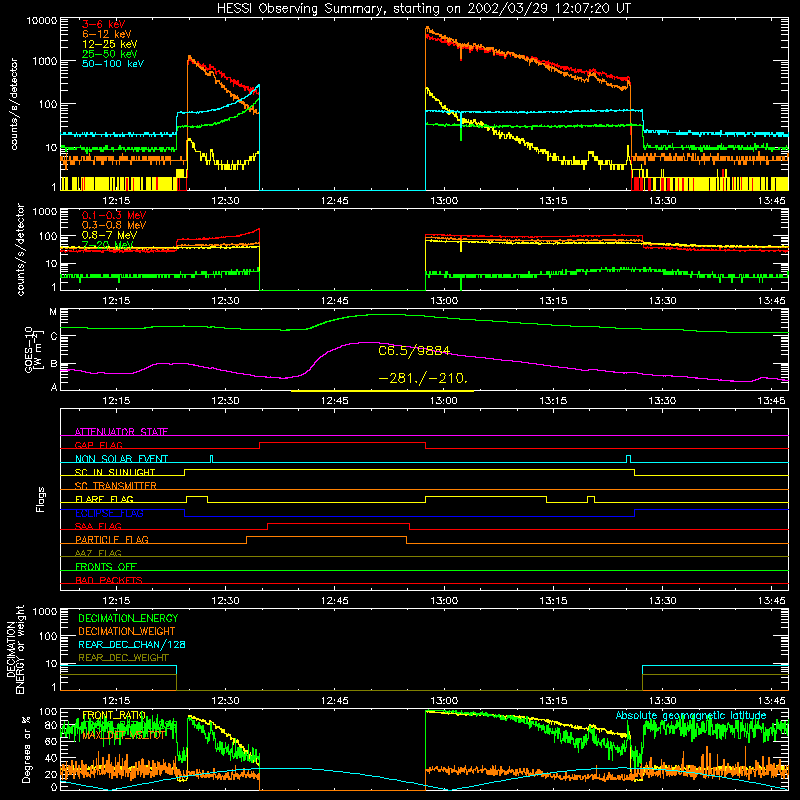The width and height of the screenshot is (800, 800).
Task: Select the yellow 12-25 keV legend label
Action: (109, 44)
